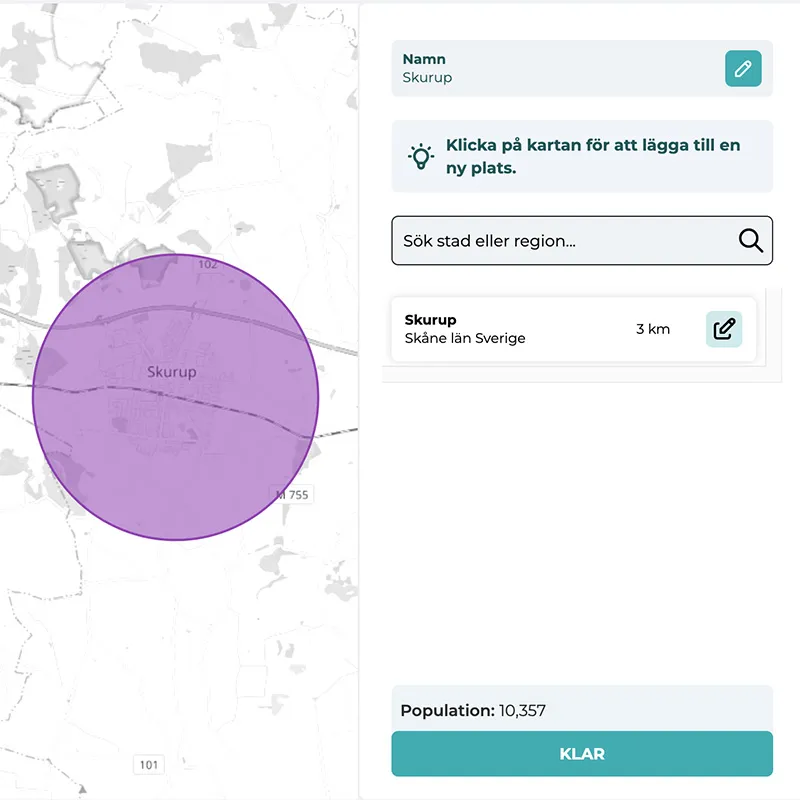Click the Skåne län Sverige subtitle text

click(466, 338)
